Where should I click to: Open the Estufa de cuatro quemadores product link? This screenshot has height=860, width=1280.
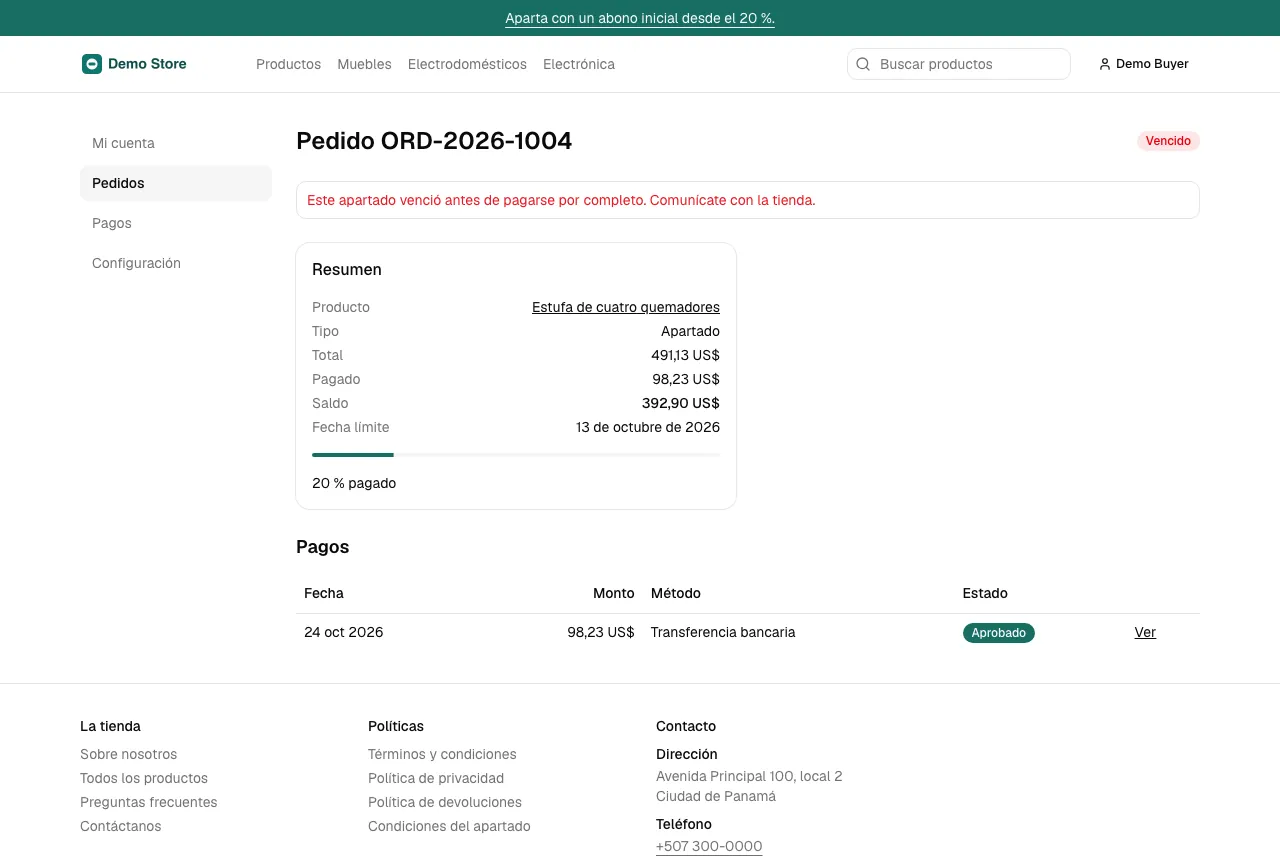626,307
